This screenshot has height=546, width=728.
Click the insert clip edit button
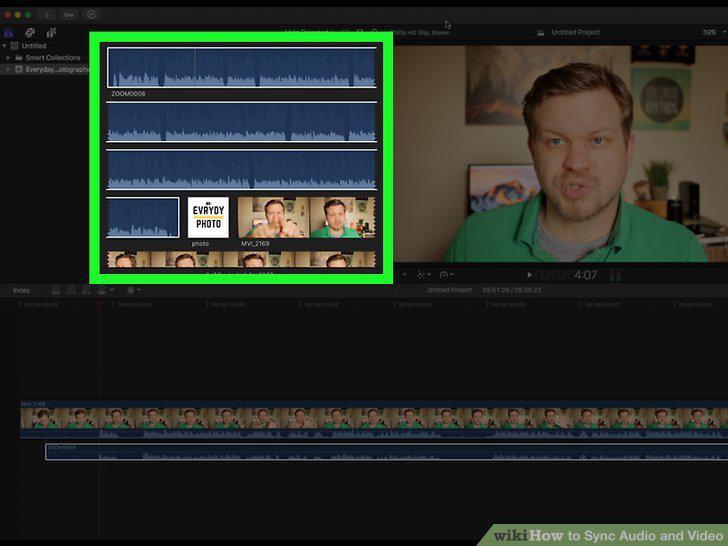[x=72, y=290]
